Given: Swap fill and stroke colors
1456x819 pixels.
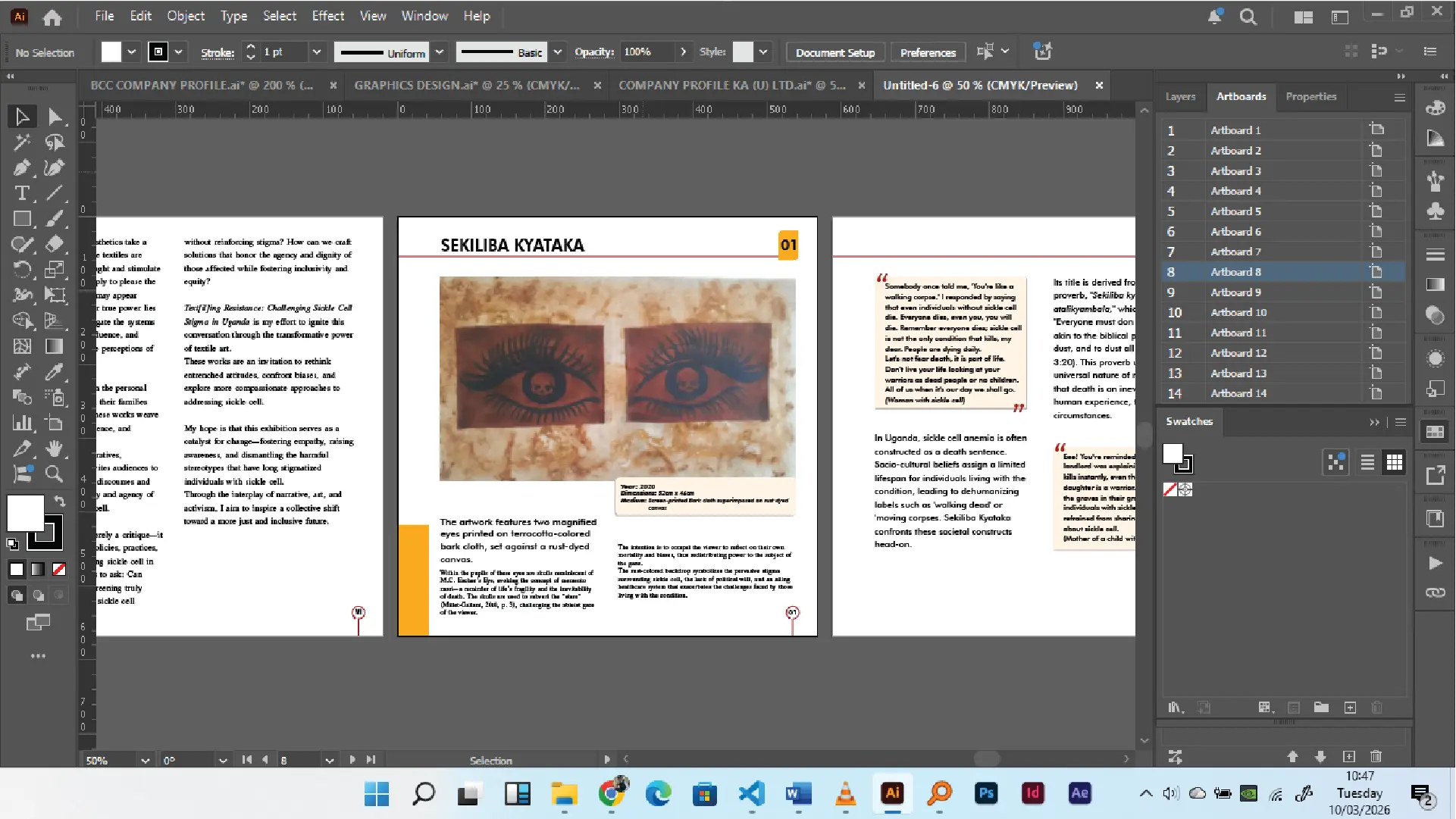Looking at the screenshot, I should click(60, 501).
